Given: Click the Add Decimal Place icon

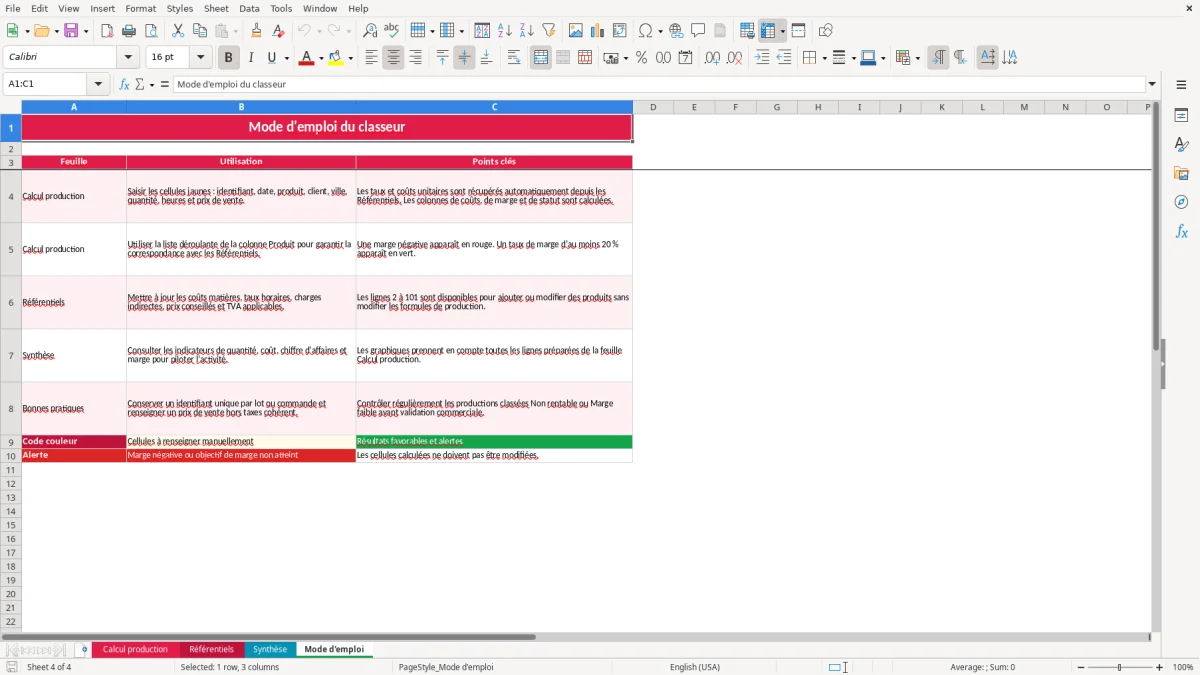Looking at the screenshot, I should click(x=712, y=58).
